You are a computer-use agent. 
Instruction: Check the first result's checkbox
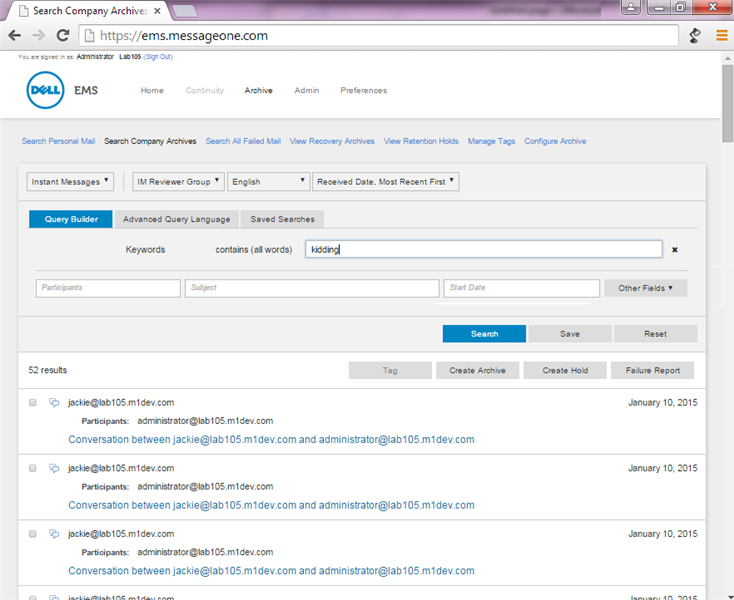click(x=32, y=402)
